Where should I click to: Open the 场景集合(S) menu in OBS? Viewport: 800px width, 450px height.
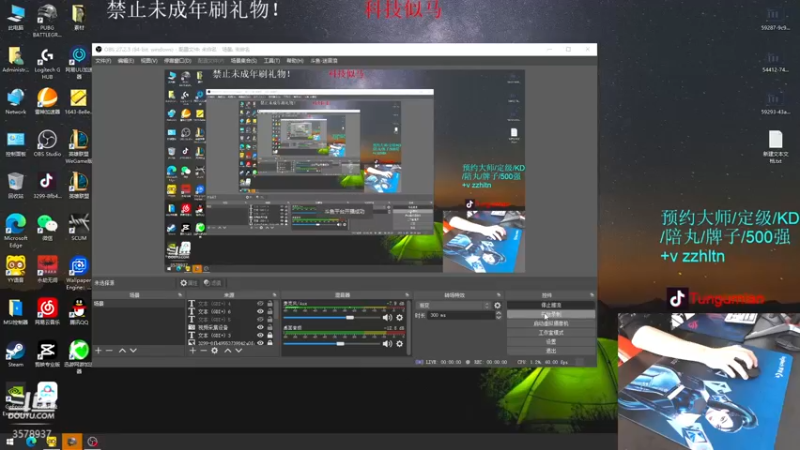(244, 61)
